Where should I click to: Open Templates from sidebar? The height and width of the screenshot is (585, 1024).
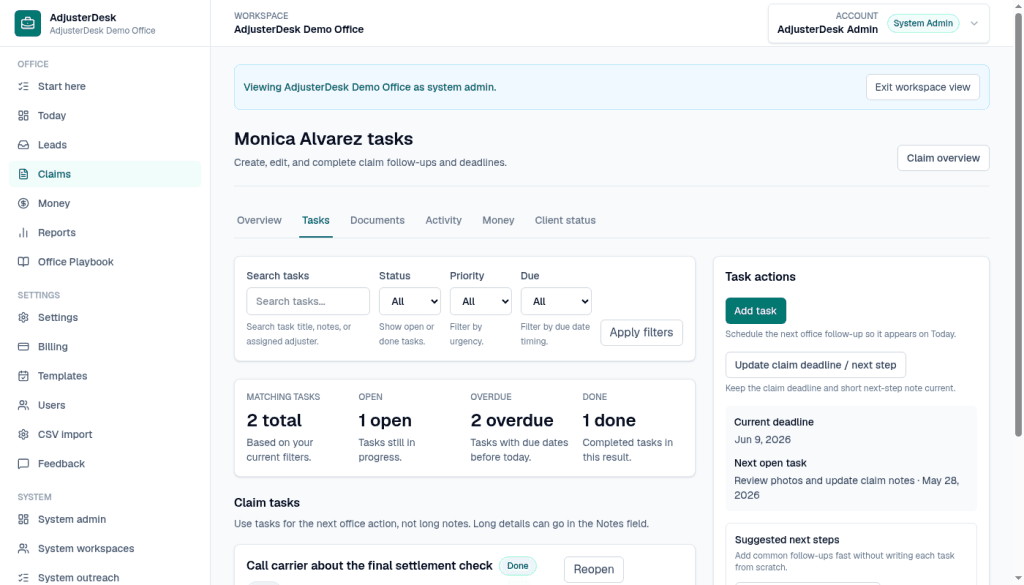104,376
